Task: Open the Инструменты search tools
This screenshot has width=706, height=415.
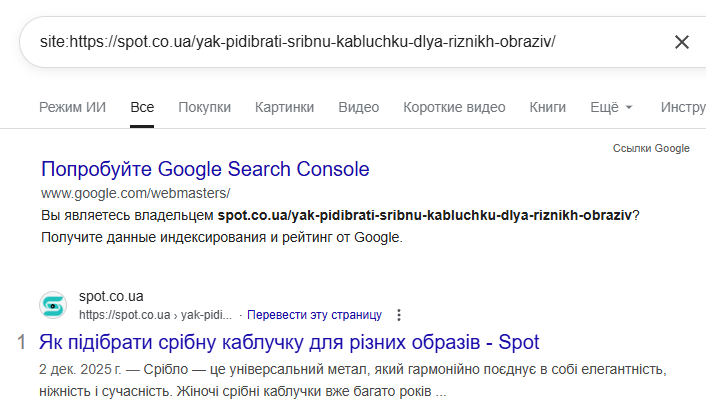Action: coord(683,107)
